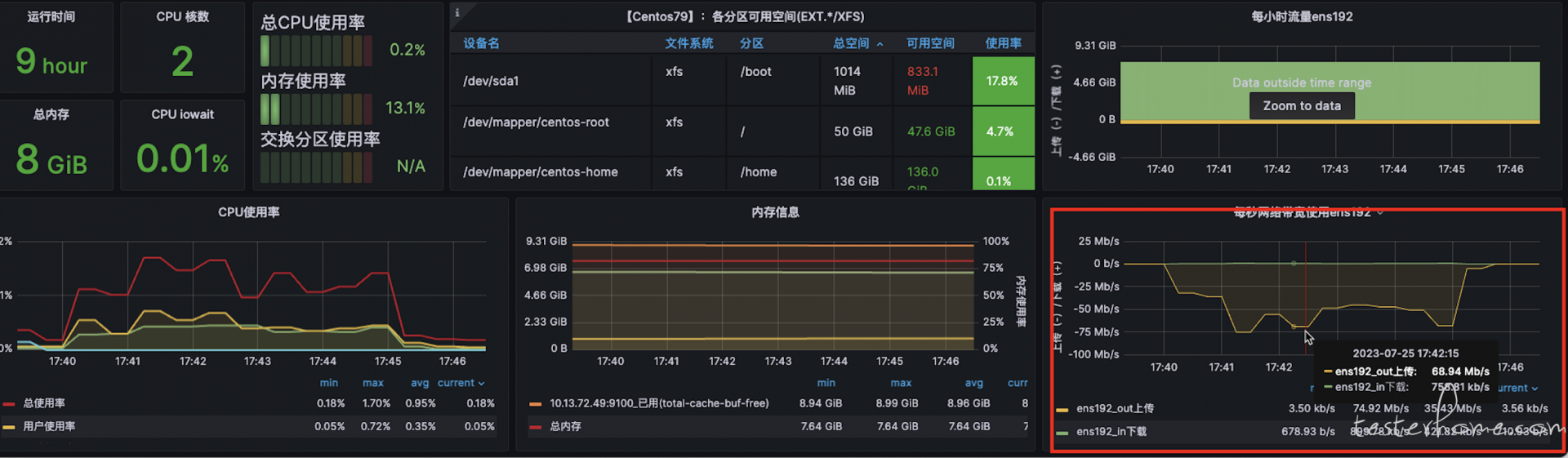Click the 4.7% usage cell

coord(1004,131)
